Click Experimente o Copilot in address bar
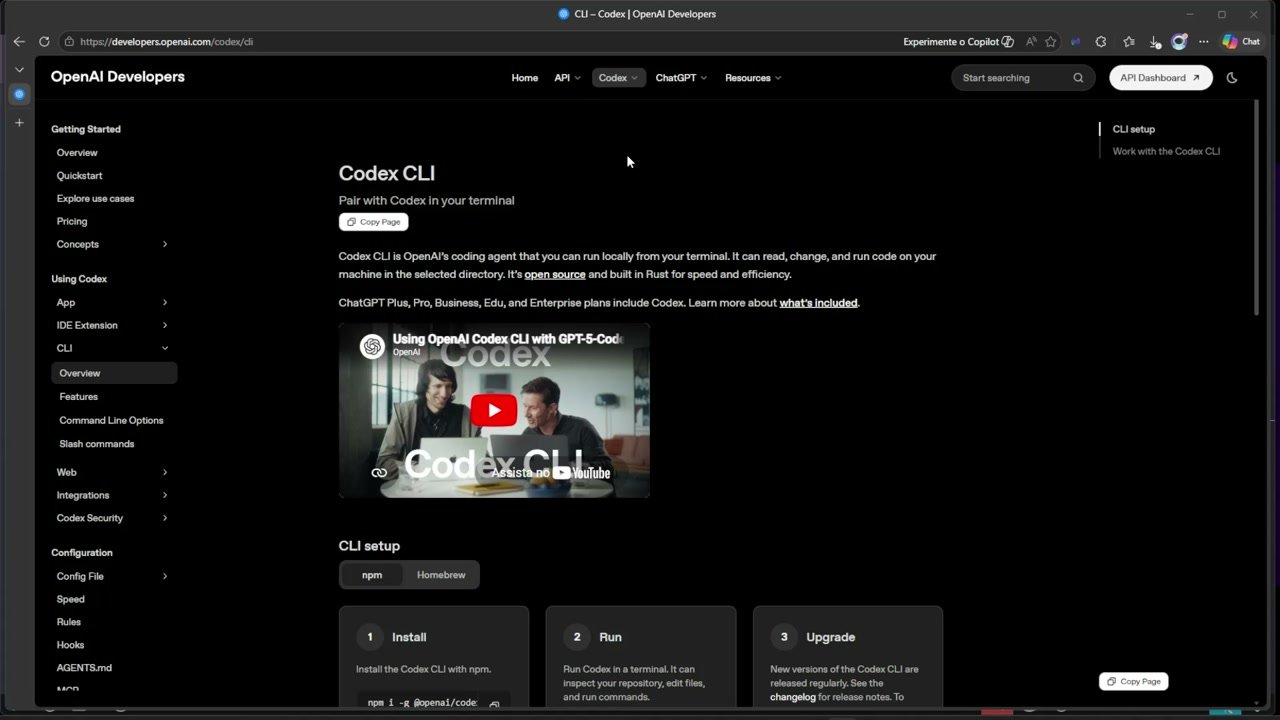The width and height of the screenshot is (1280, 720). [958, 42]
